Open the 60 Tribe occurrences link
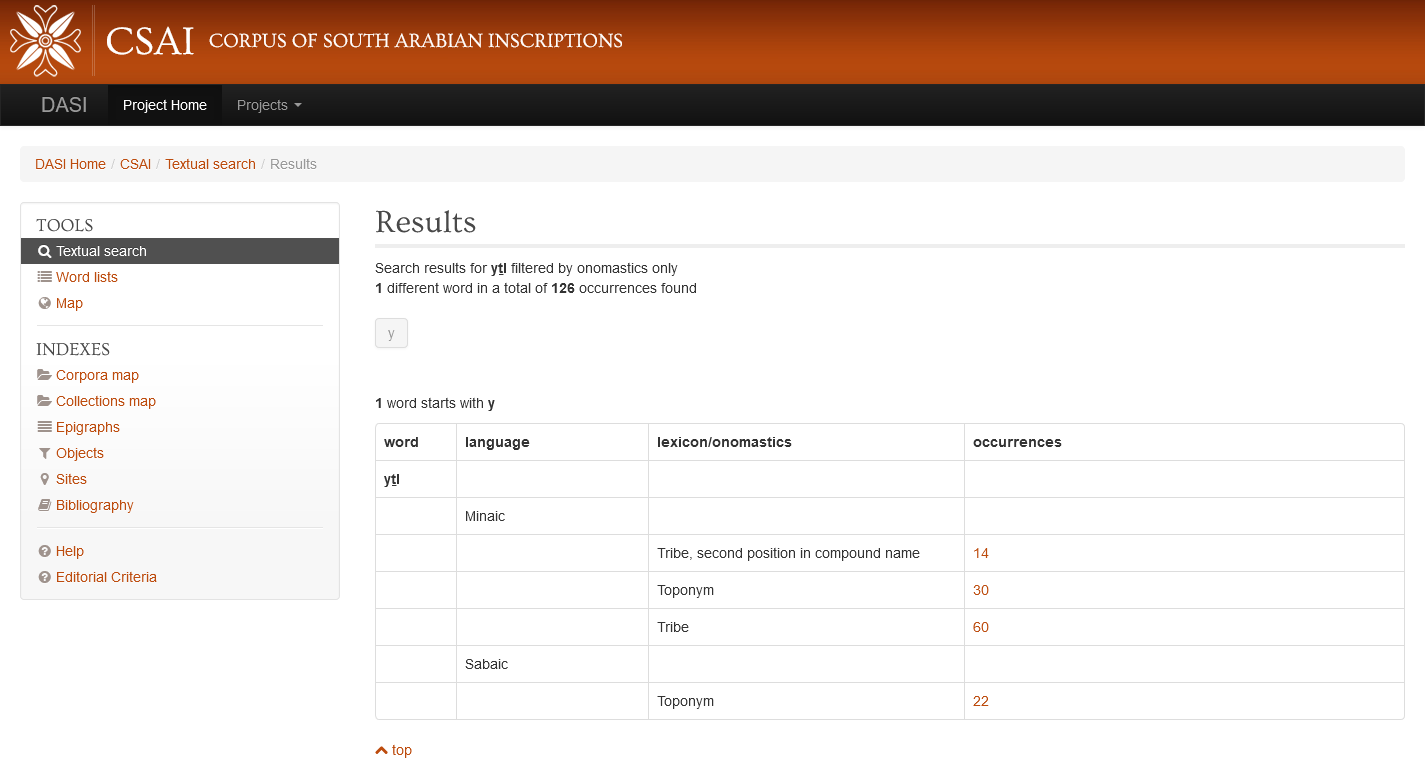The width and height of the screenshot is (1425, 760). tap(980, 627)
